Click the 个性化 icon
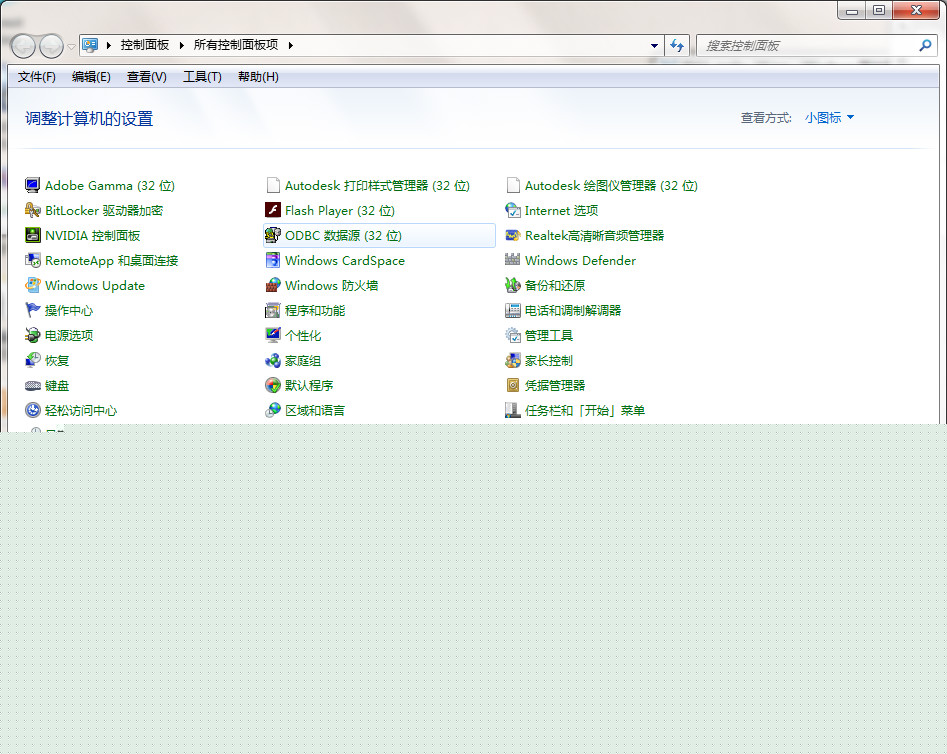947x754 pixels. pyautogui.click(x=273, y=335)
